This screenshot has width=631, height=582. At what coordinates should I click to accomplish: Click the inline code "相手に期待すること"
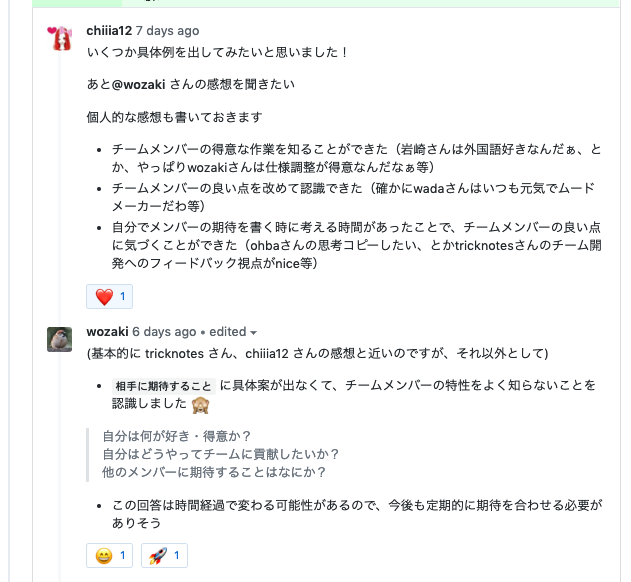pos(163,386)
